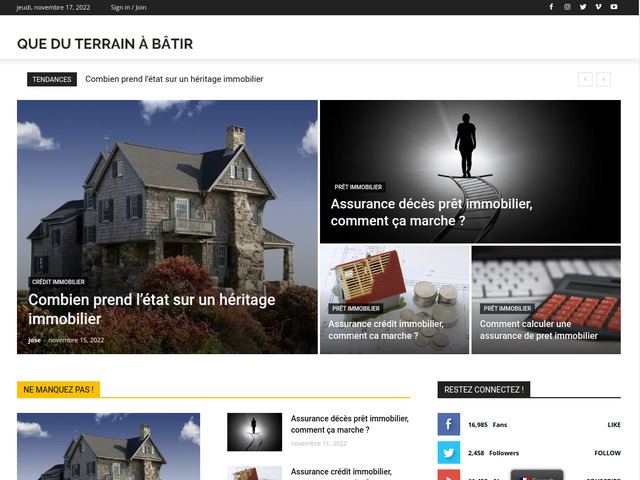Click the date novembre 11, 2022
The width and height of the screenshot is (640, 480).
click(318, 443)
